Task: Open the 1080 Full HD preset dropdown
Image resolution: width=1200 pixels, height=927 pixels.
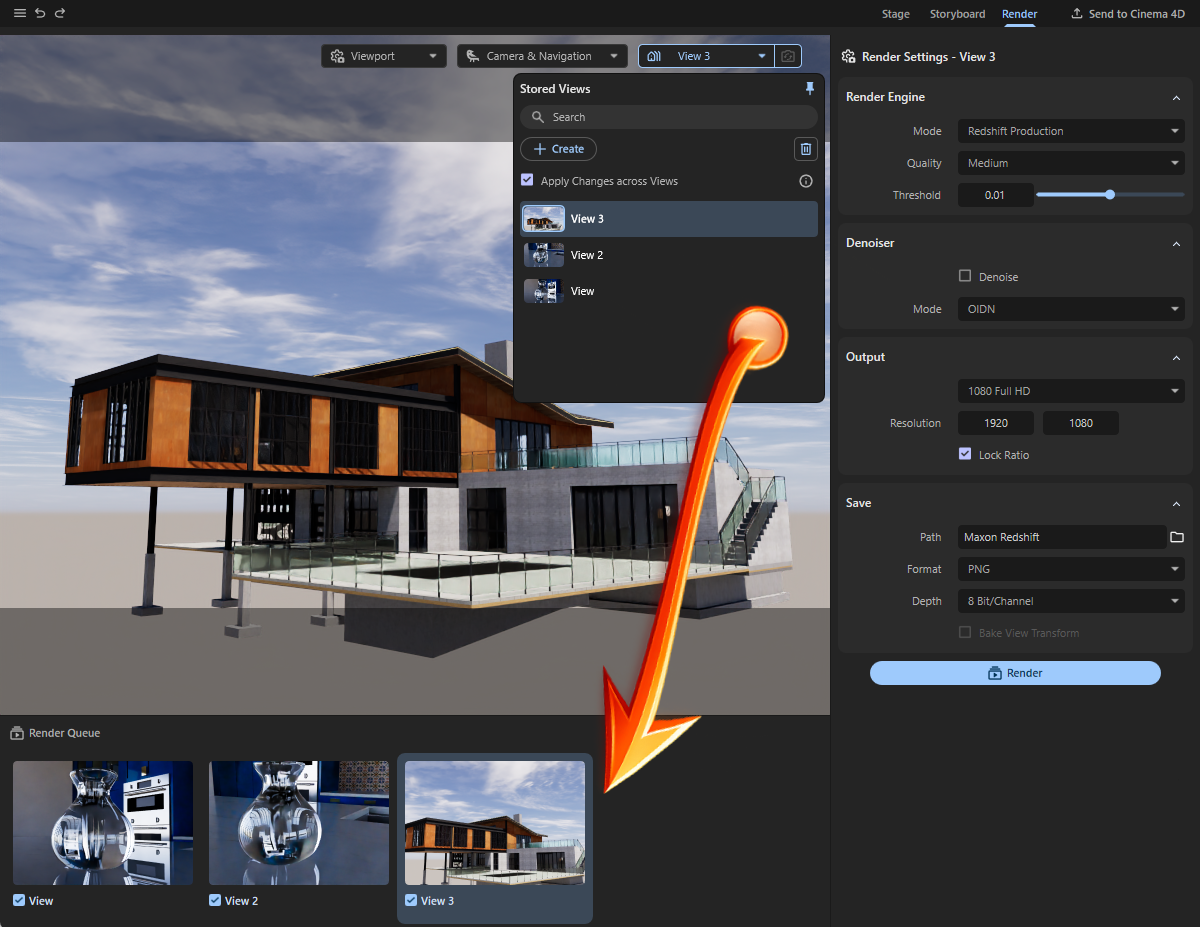Action: (1071, 391)
